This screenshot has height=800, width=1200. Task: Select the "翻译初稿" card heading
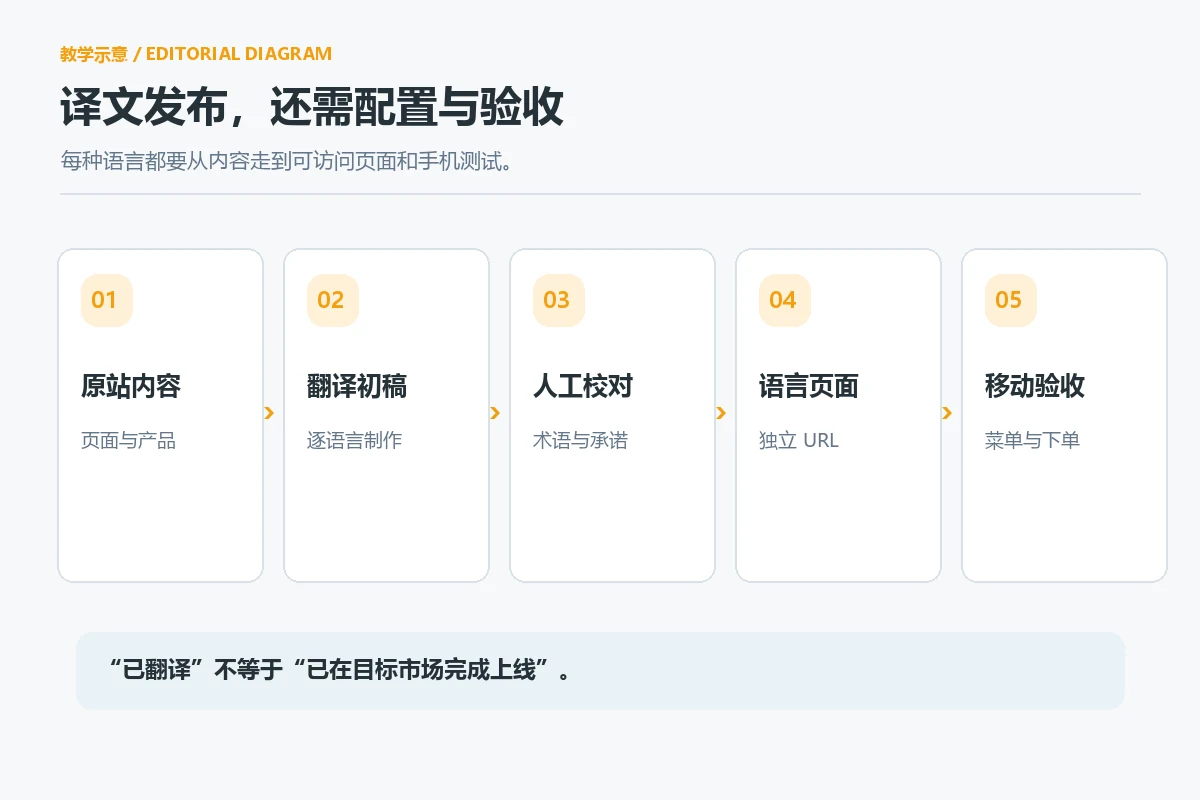pyautogui.click(x=357, y=386)
